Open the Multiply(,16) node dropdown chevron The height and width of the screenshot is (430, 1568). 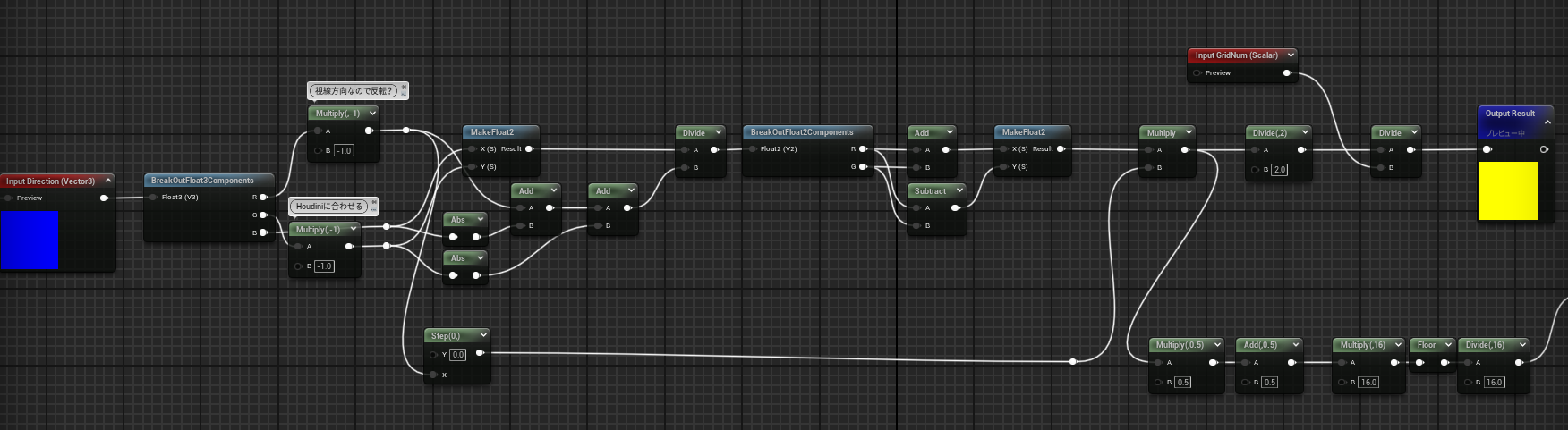(x=1398, y=344)
